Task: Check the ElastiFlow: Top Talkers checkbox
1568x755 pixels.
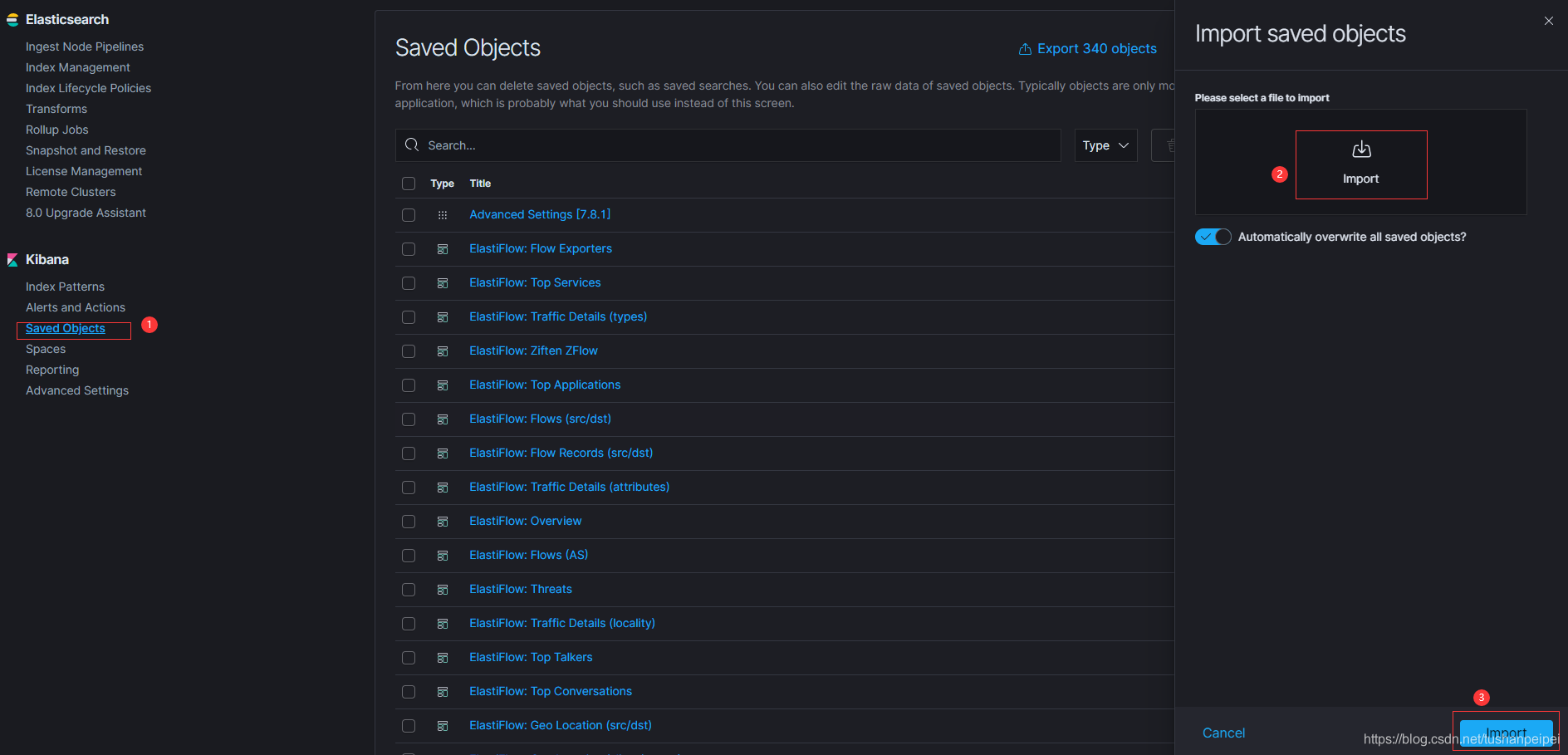Action: tap(409, 658)
